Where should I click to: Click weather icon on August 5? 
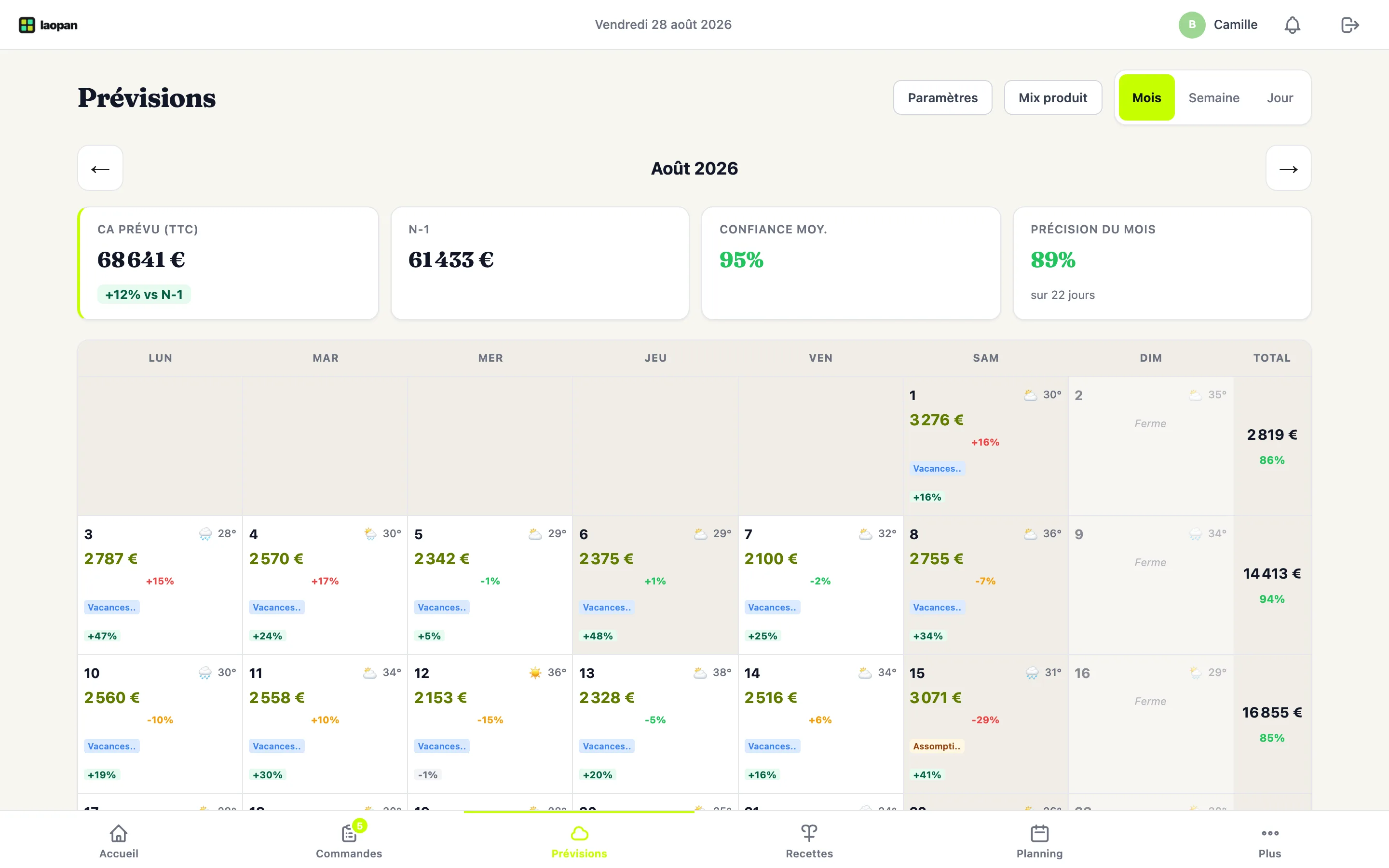(535, 534)
